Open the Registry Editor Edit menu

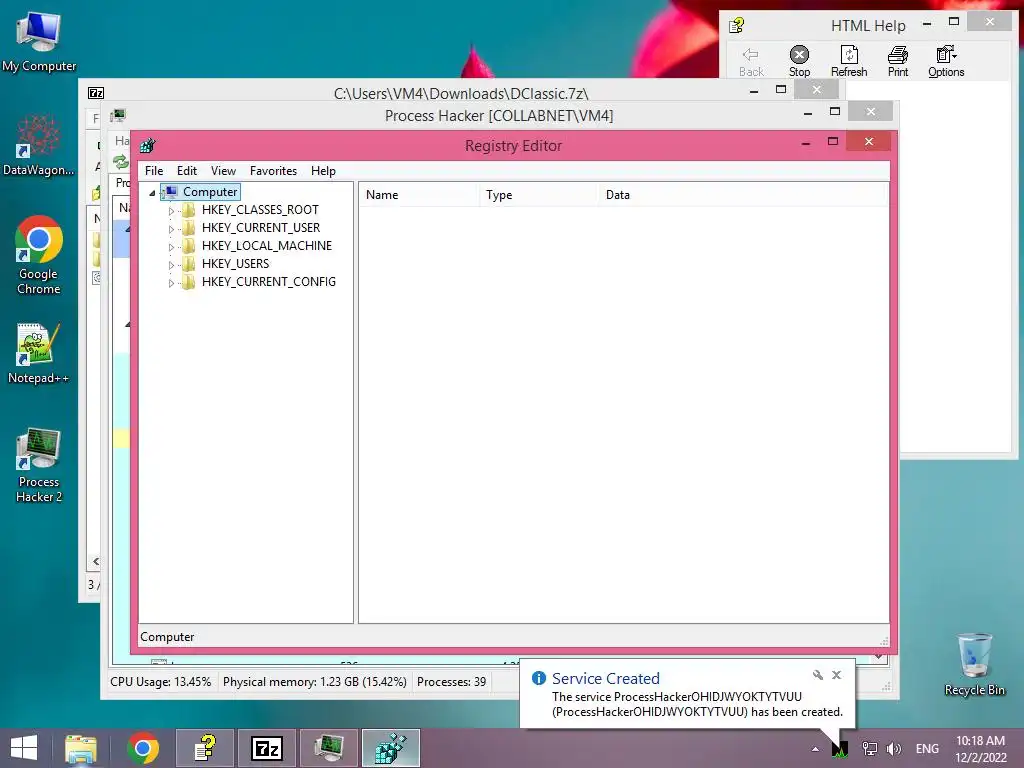(x=187, y=170)
